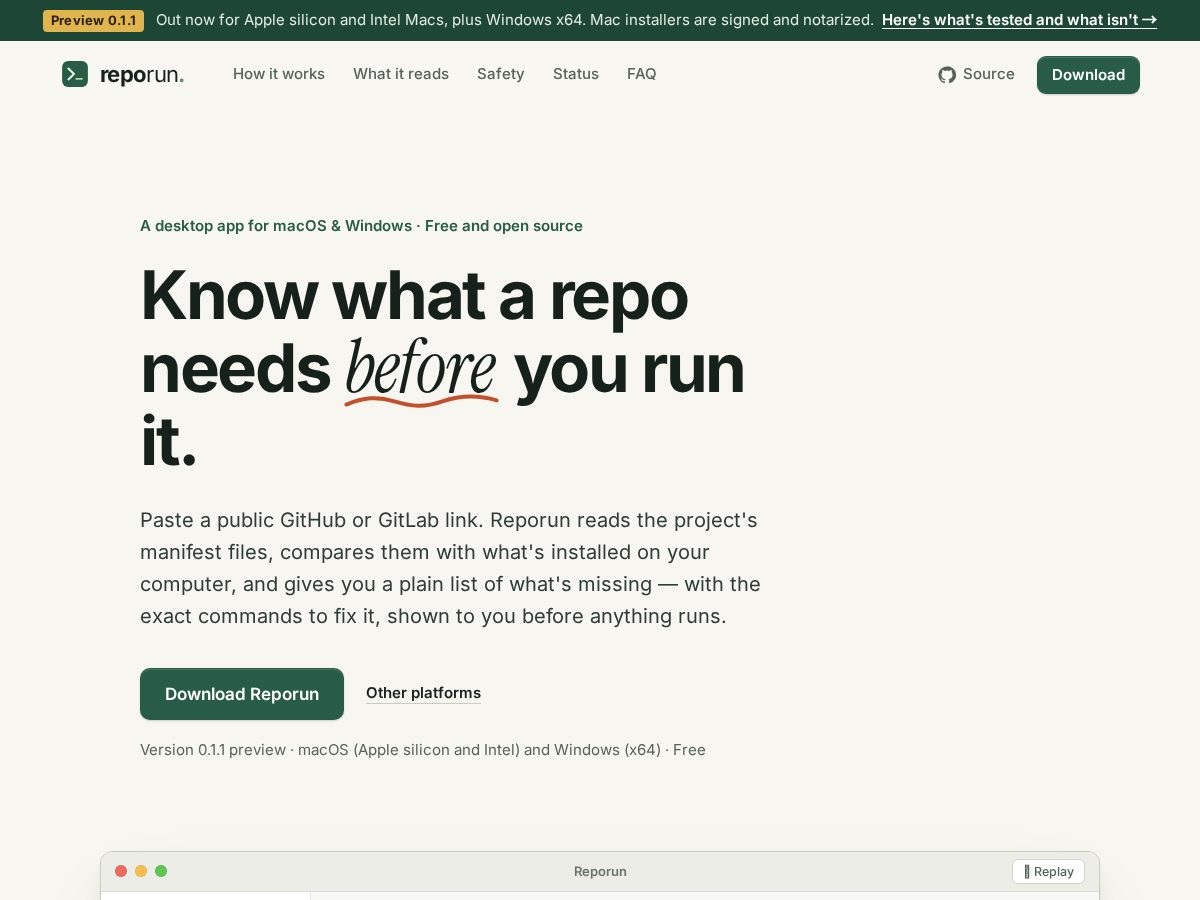Select Status in the navigation bar
1200x900 pixels.
(576, 74)
